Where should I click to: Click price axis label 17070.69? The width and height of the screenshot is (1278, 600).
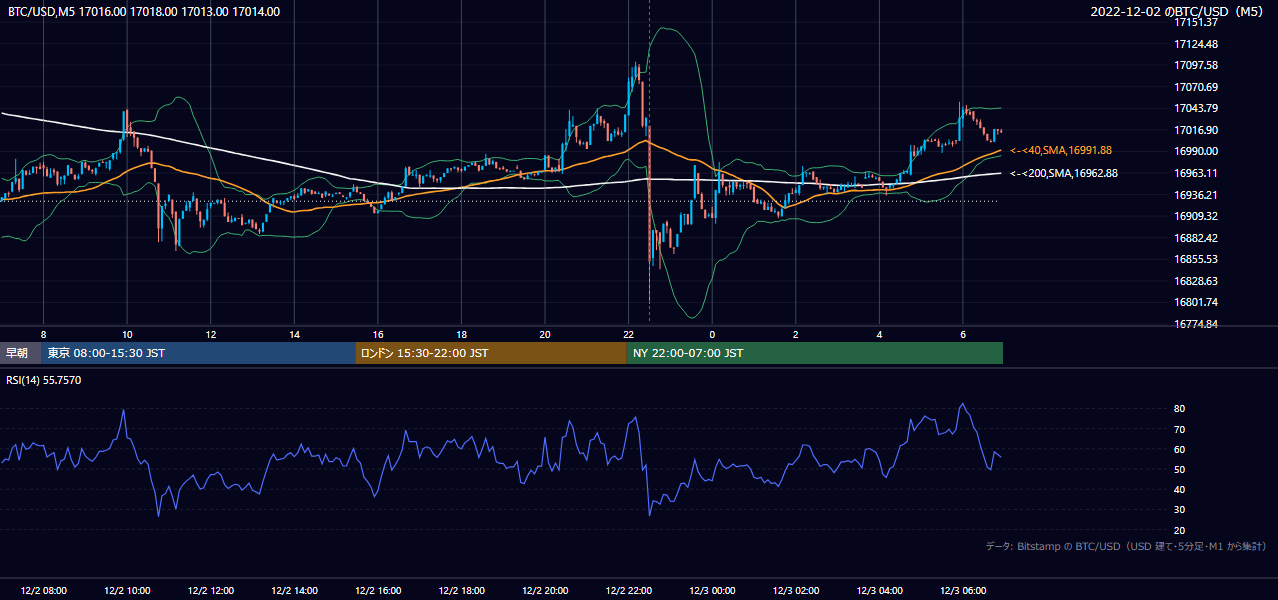[1196, 87]
